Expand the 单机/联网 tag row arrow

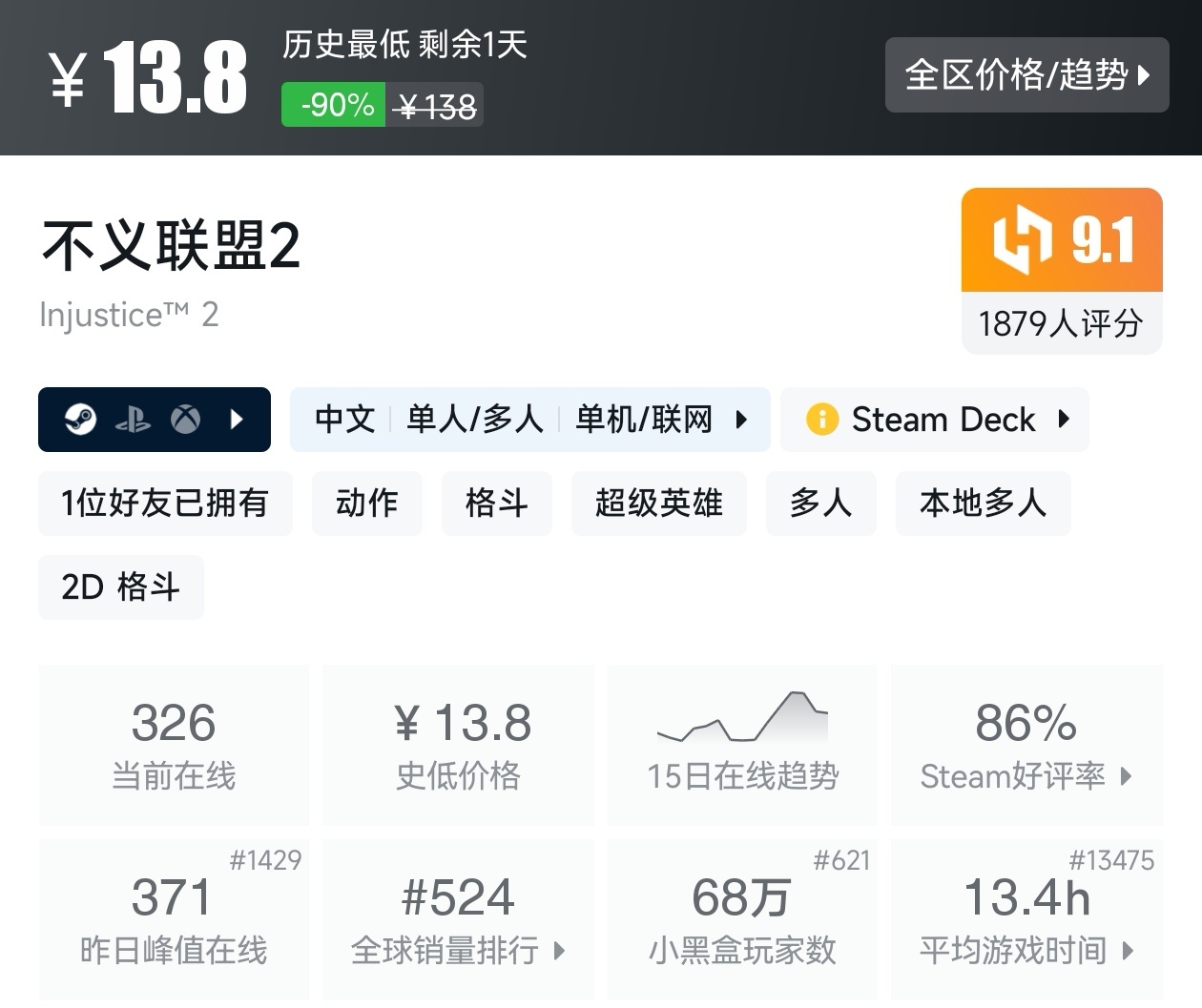tap(743, 419)
